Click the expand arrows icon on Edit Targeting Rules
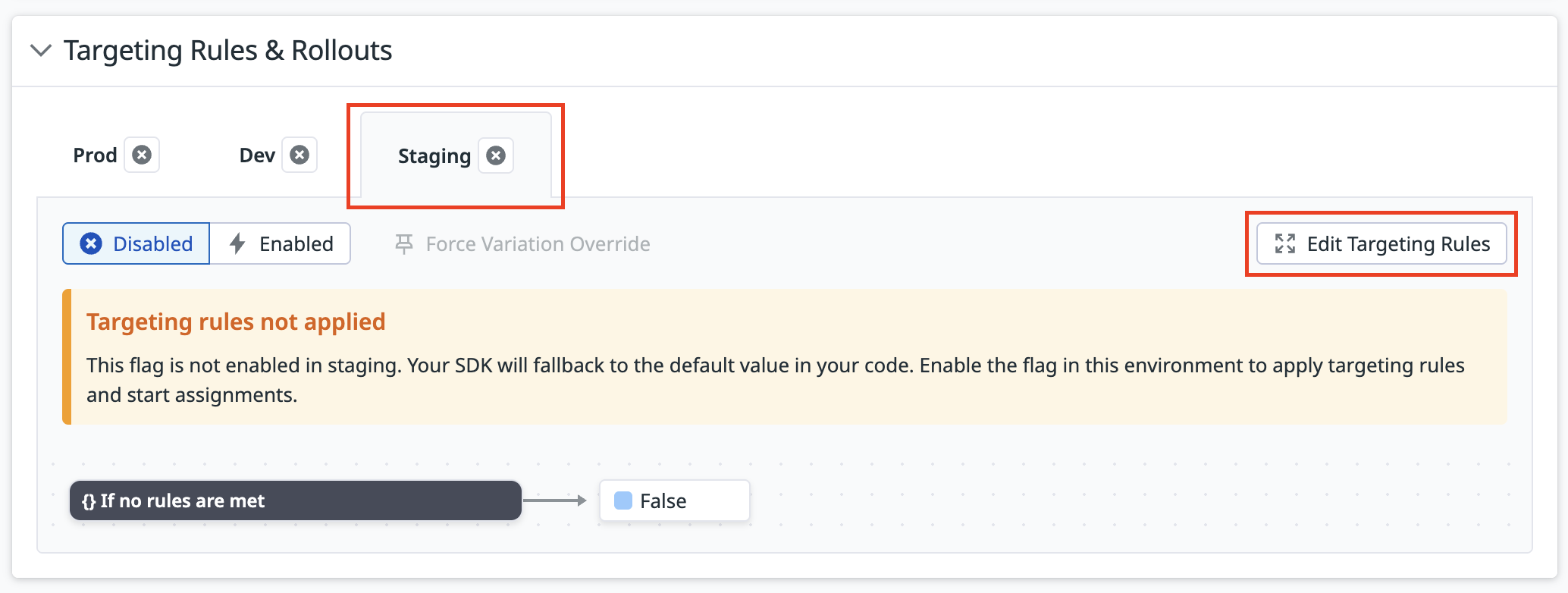1568x593 pixels. tap(1285, 243)
